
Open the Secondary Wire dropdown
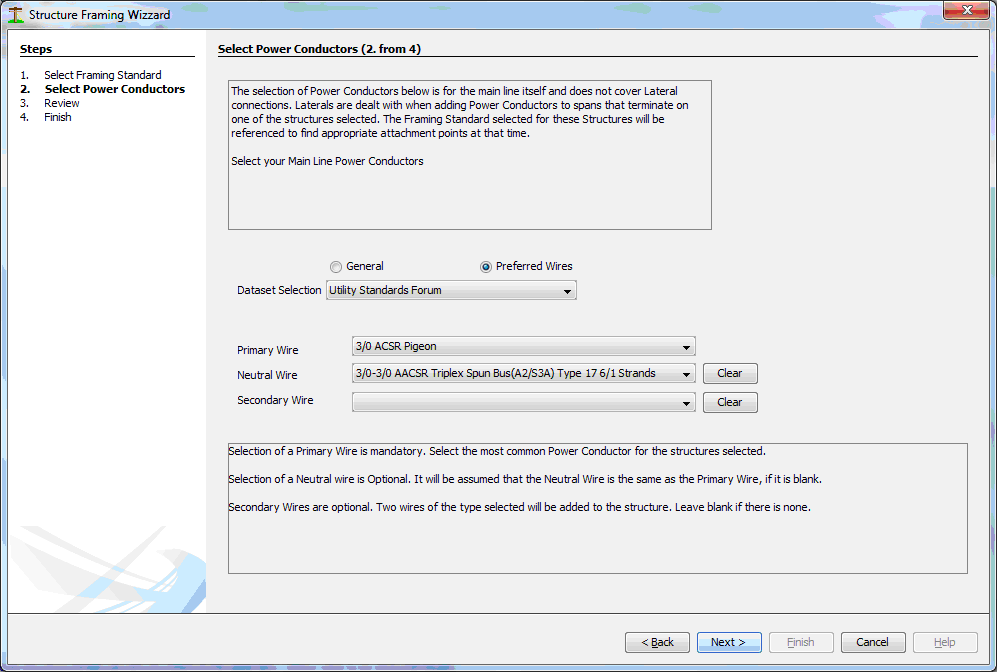click(x=523, y=402)
